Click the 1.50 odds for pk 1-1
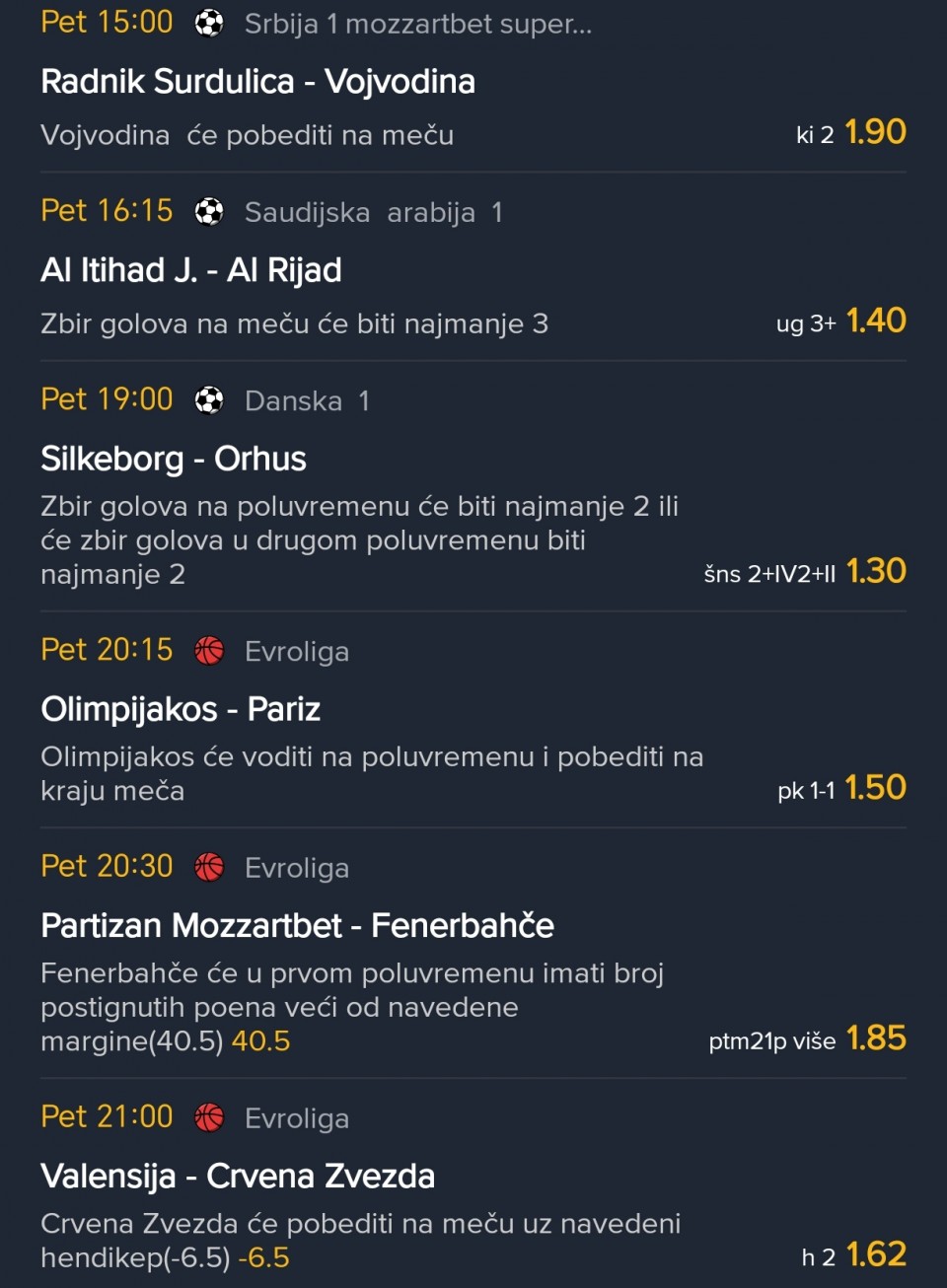The image size is (947, 1288). pos(875,787)
